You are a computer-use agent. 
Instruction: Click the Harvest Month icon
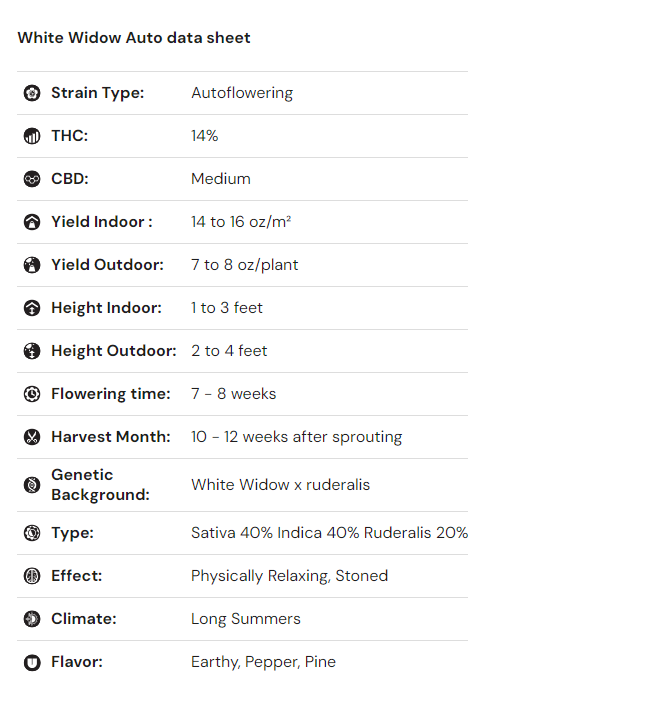[x=32, y=437]
